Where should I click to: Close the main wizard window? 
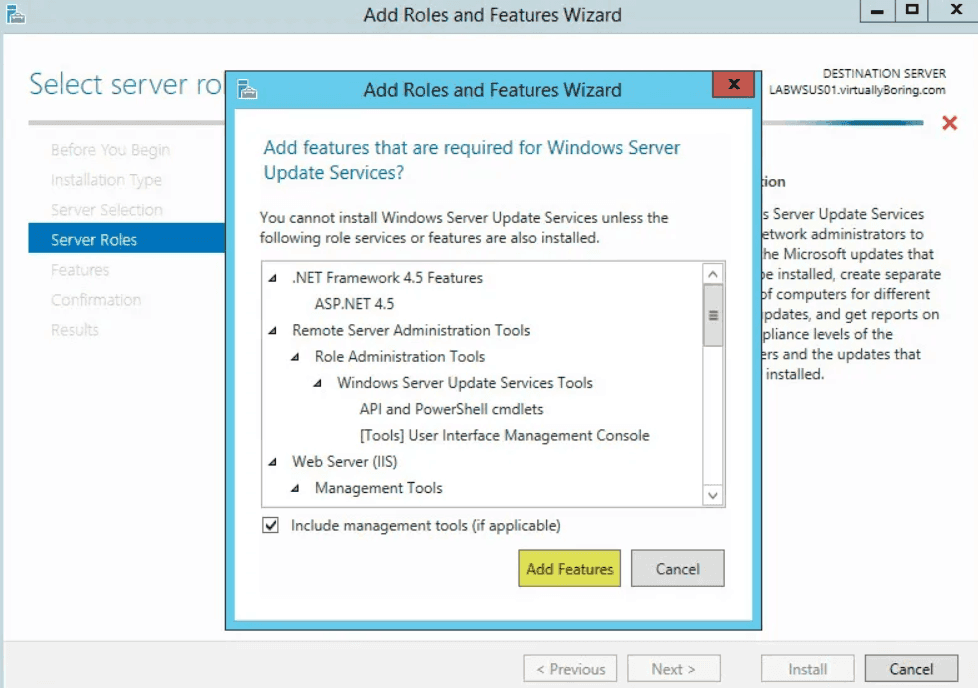[x=955, y=11]
